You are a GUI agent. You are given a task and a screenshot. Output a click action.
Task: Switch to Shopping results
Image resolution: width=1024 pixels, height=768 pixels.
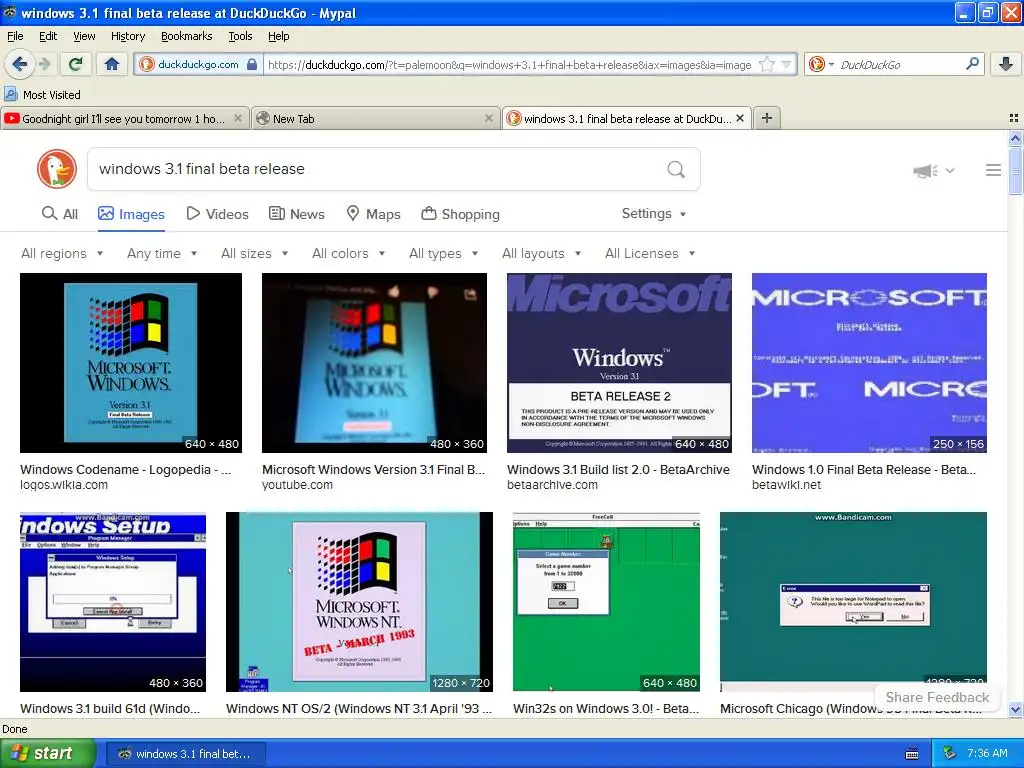tap(460, 214)
